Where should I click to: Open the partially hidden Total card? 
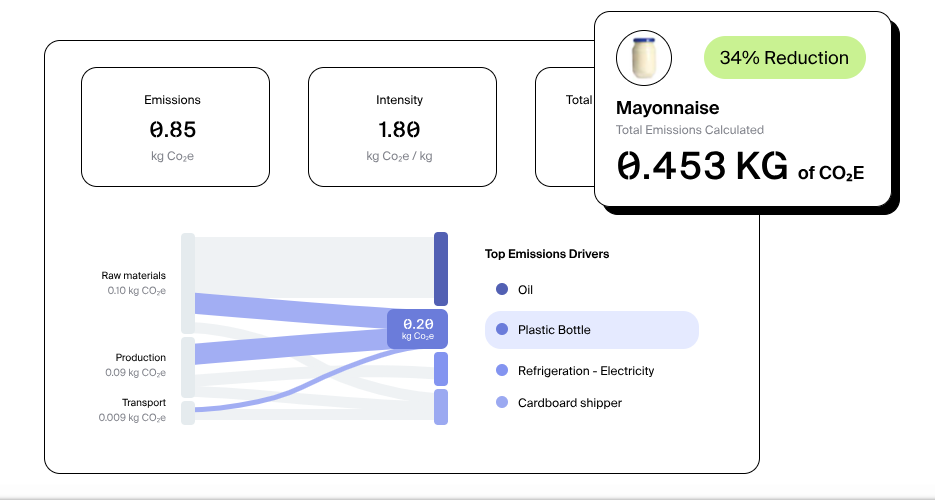tap(565, 127)
